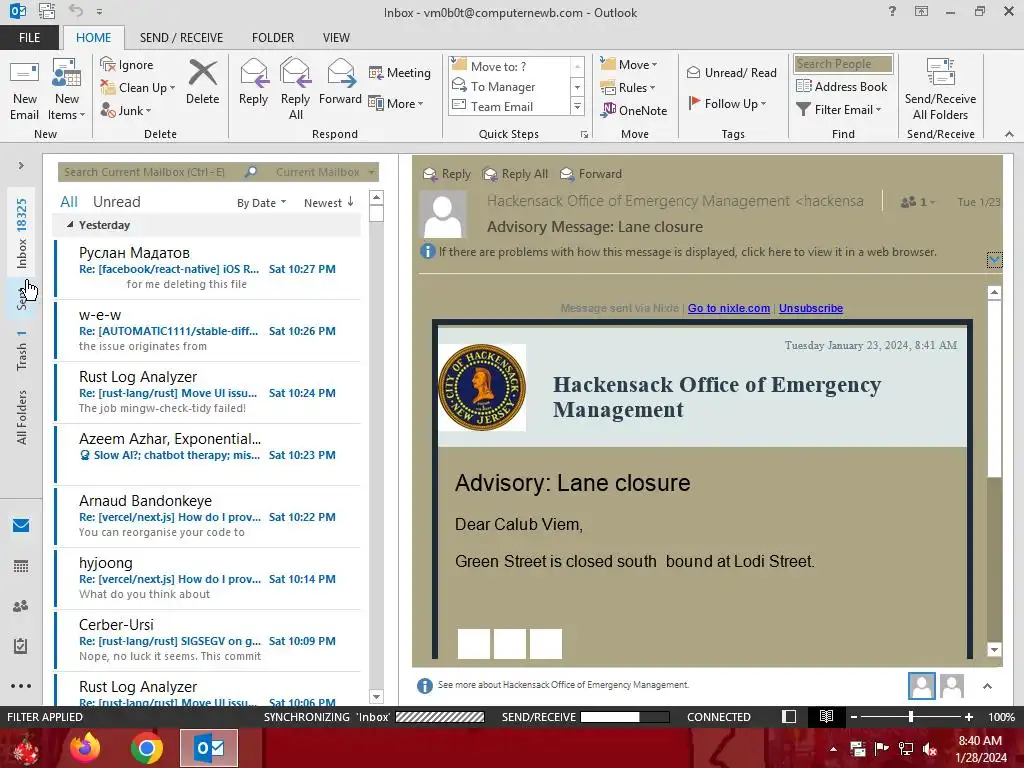Show All Folders

[22, 417]
